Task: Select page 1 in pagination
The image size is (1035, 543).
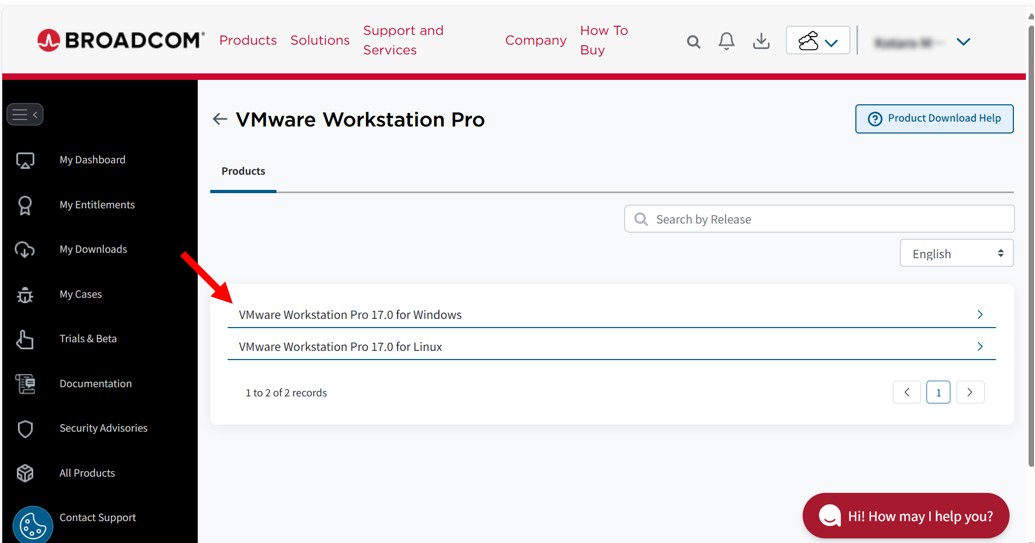Action: 938,392
